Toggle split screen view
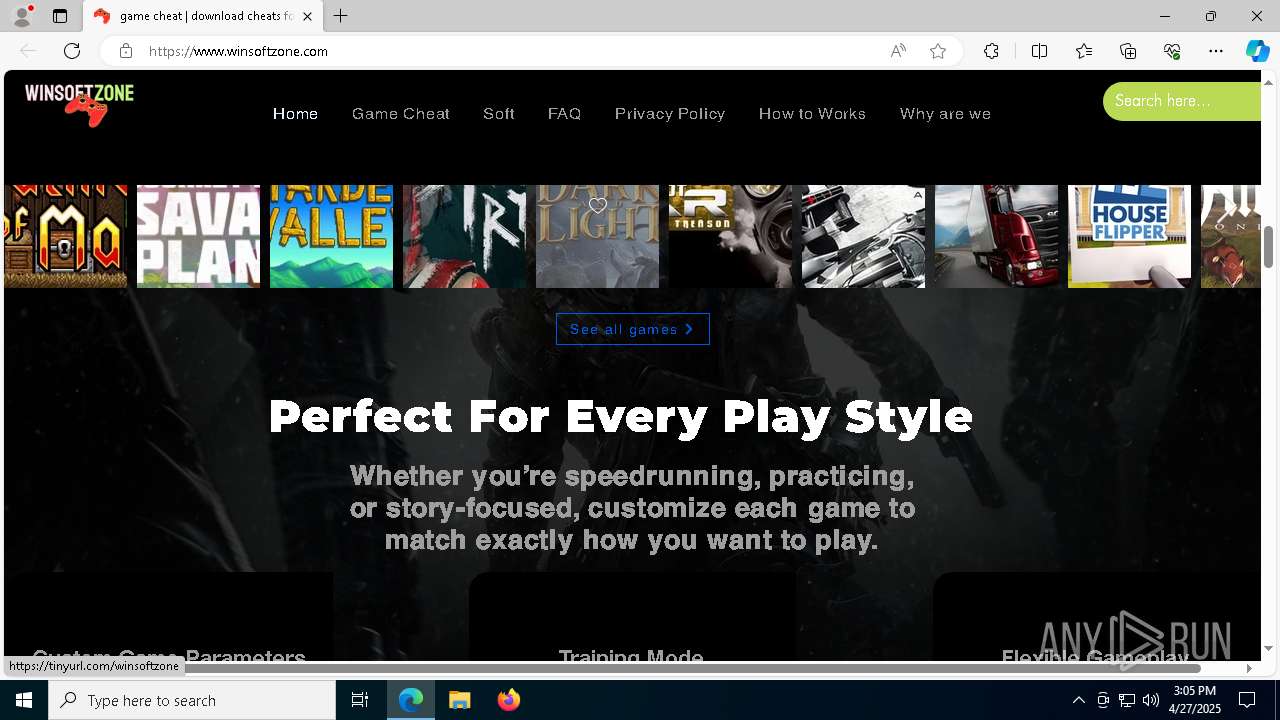The height and width of the screenshot is (720, 1280). pos(1039,51)
